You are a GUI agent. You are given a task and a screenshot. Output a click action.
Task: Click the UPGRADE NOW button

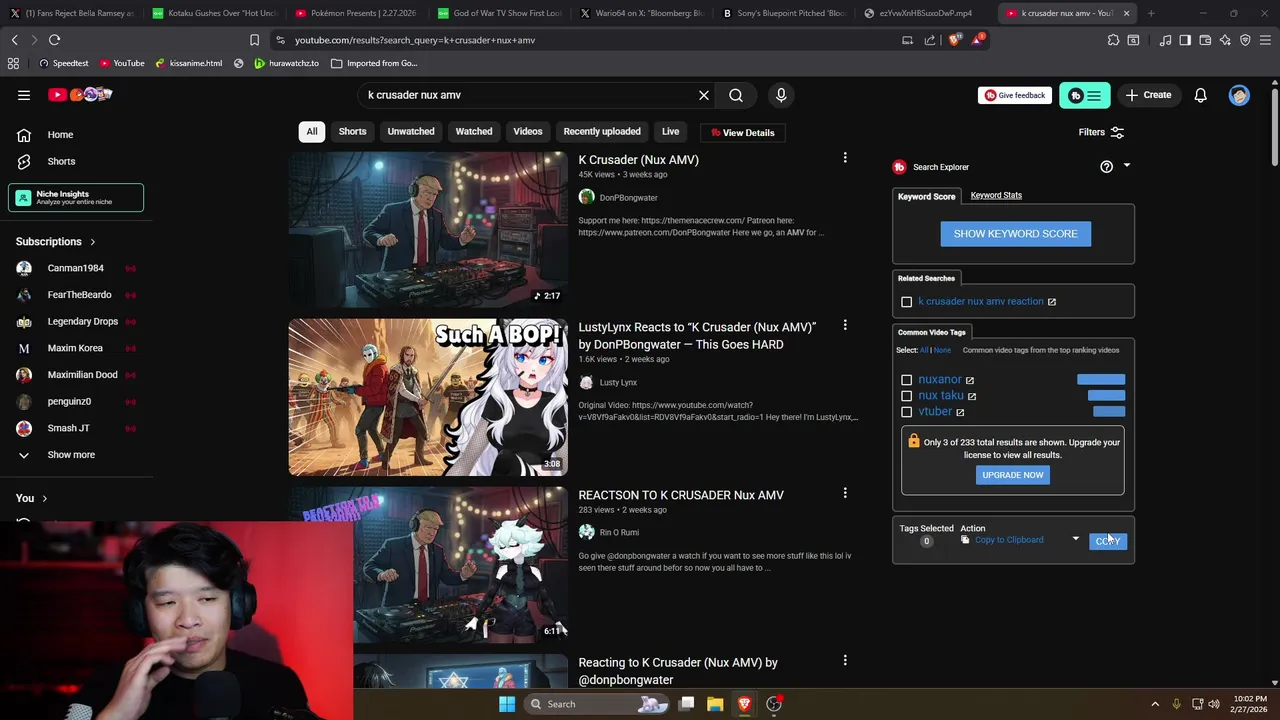(x=1012, y=475)
